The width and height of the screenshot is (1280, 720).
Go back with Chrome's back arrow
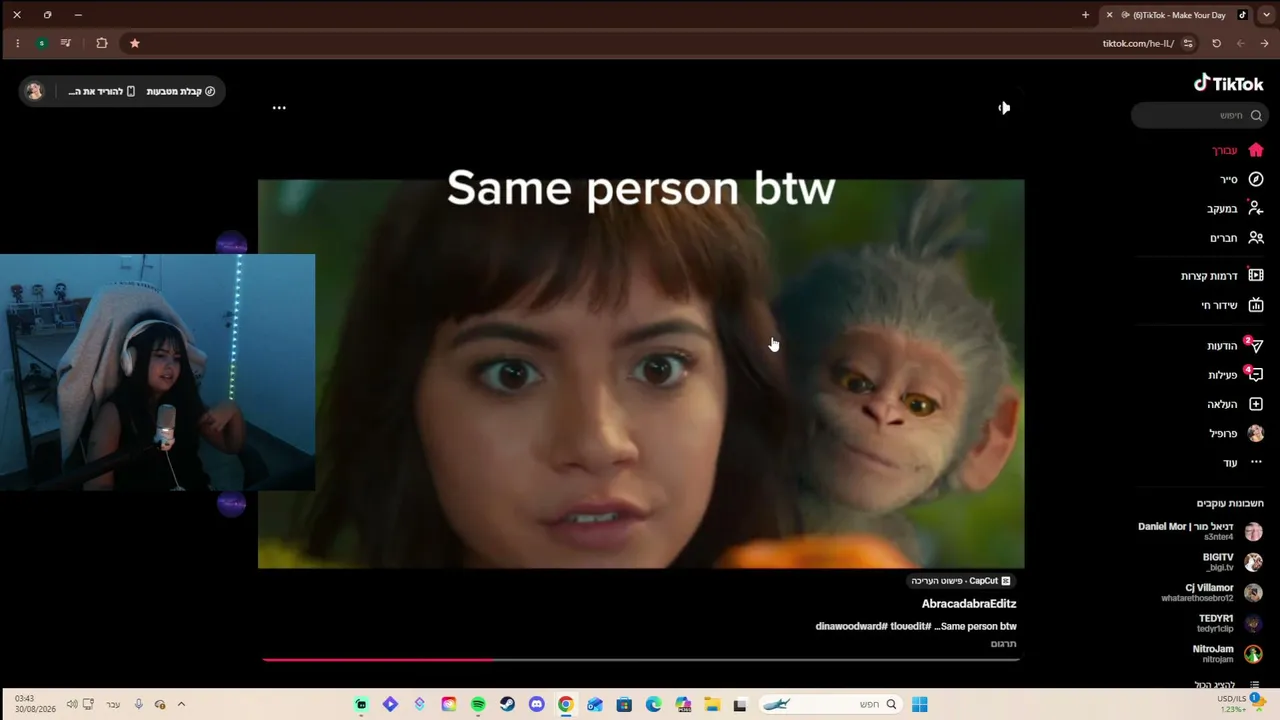coord(1264,43)
